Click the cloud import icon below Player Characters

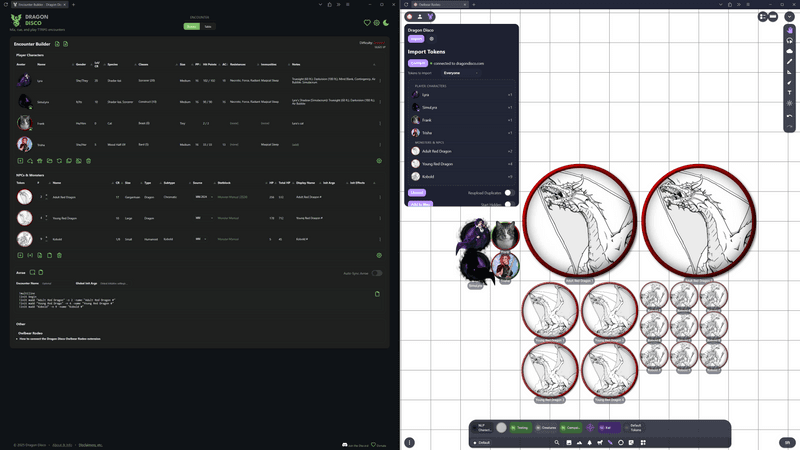[x=30, y=161]
